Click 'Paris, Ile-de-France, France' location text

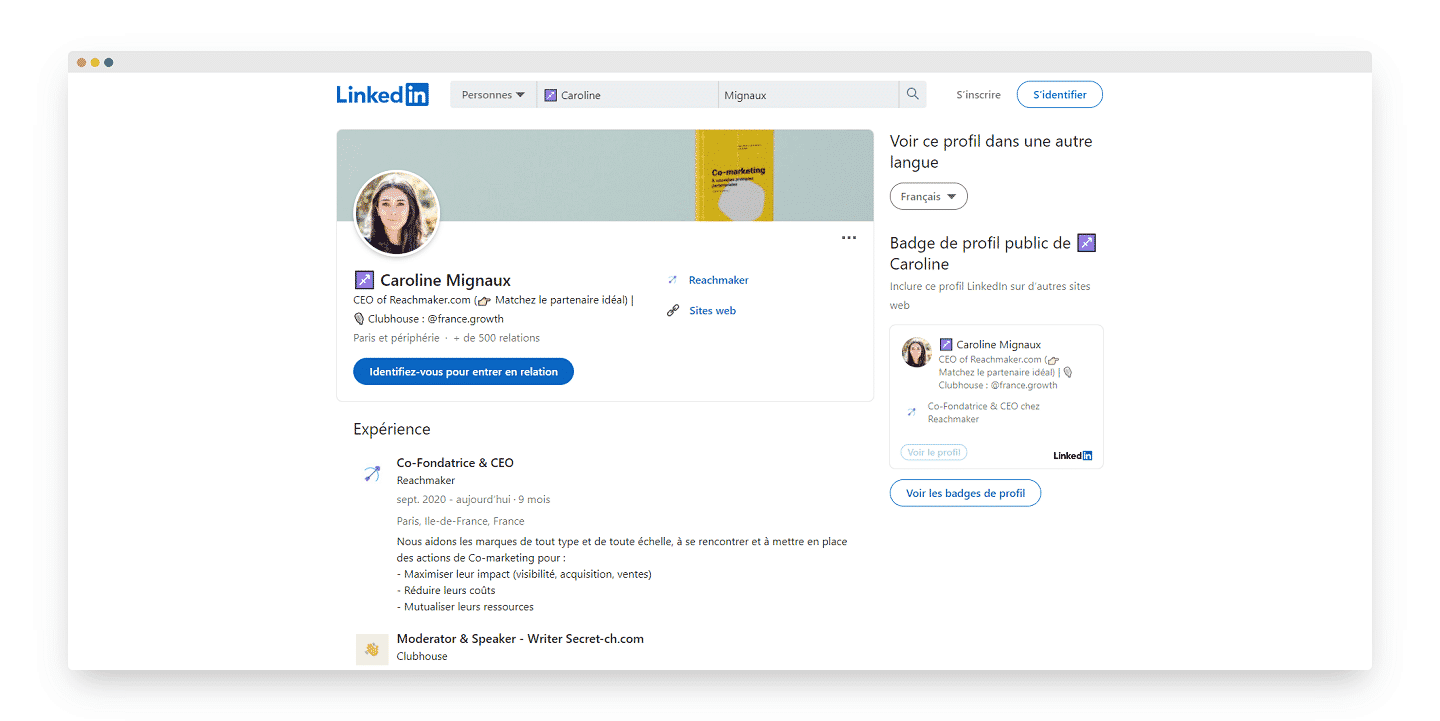click(460, 521)
